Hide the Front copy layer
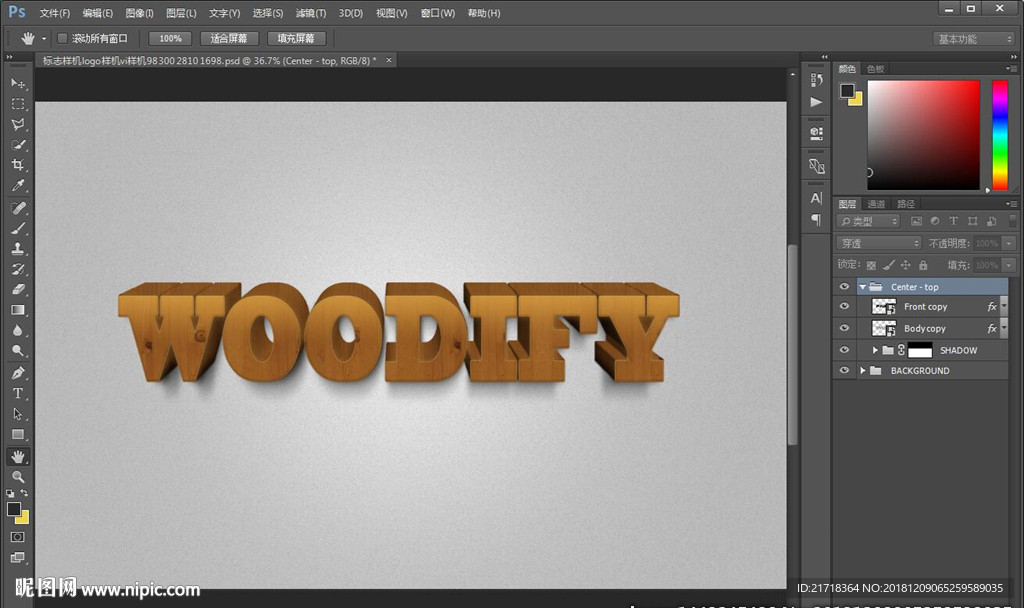Image resolution: width=1024 pixels, height=608 pixels. [844, 306]
